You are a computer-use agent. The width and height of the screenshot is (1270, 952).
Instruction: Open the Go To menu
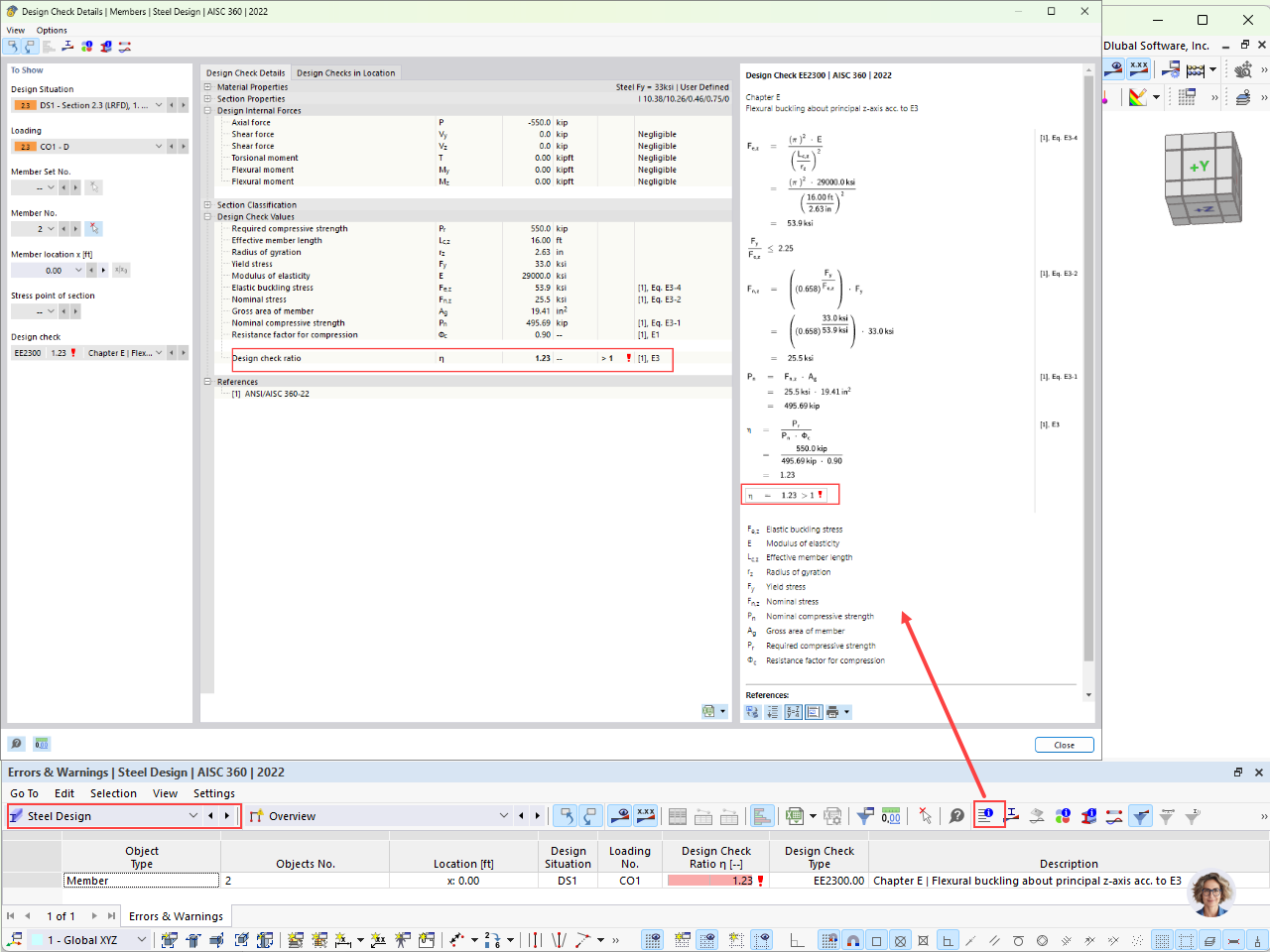(x=25, y=793)
